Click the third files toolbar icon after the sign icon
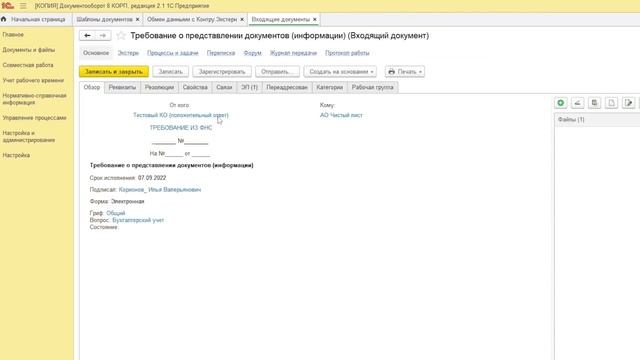The image size is (640, 360). point(594,103)
